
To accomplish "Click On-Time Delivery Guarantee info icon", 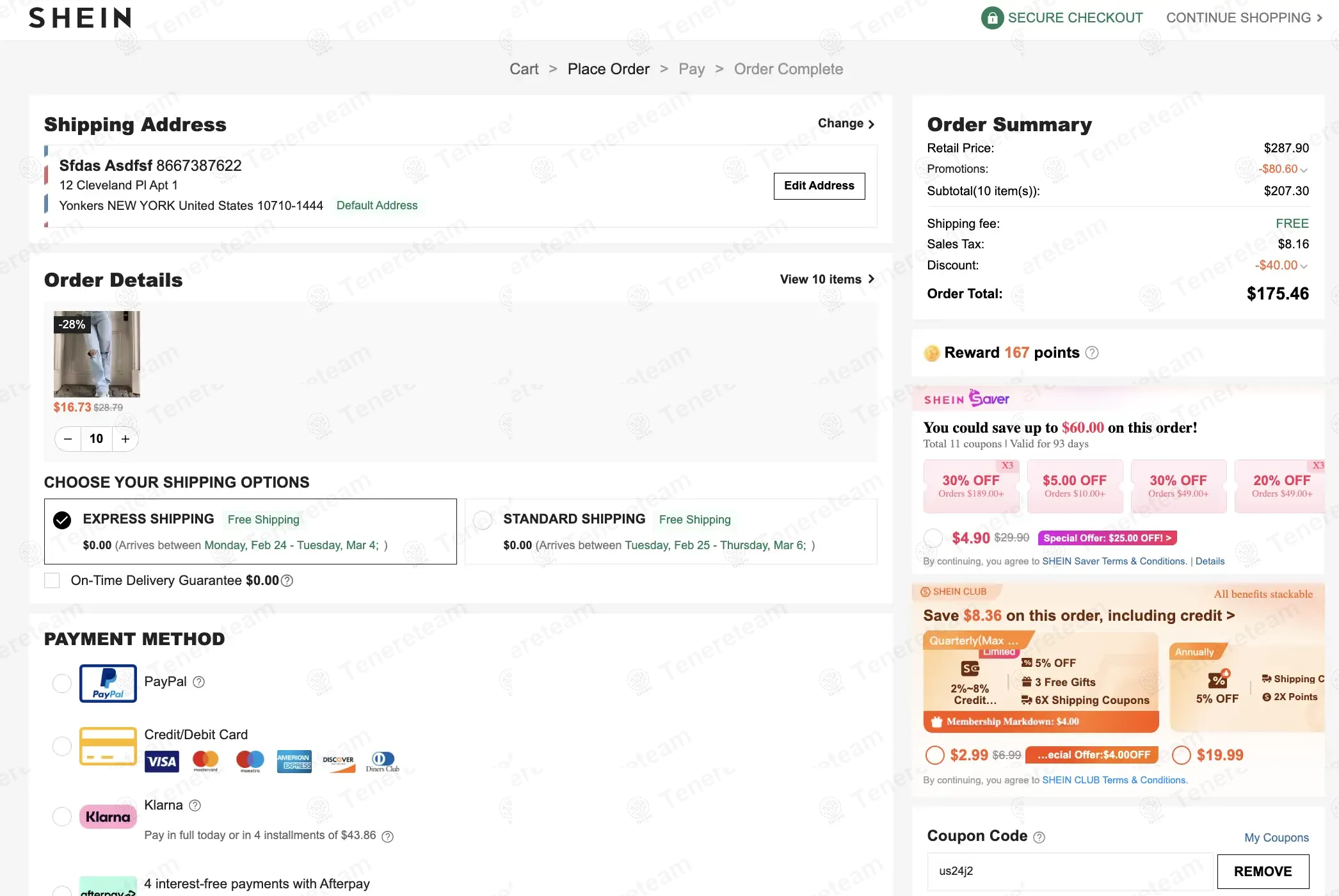I will point(287,580).
